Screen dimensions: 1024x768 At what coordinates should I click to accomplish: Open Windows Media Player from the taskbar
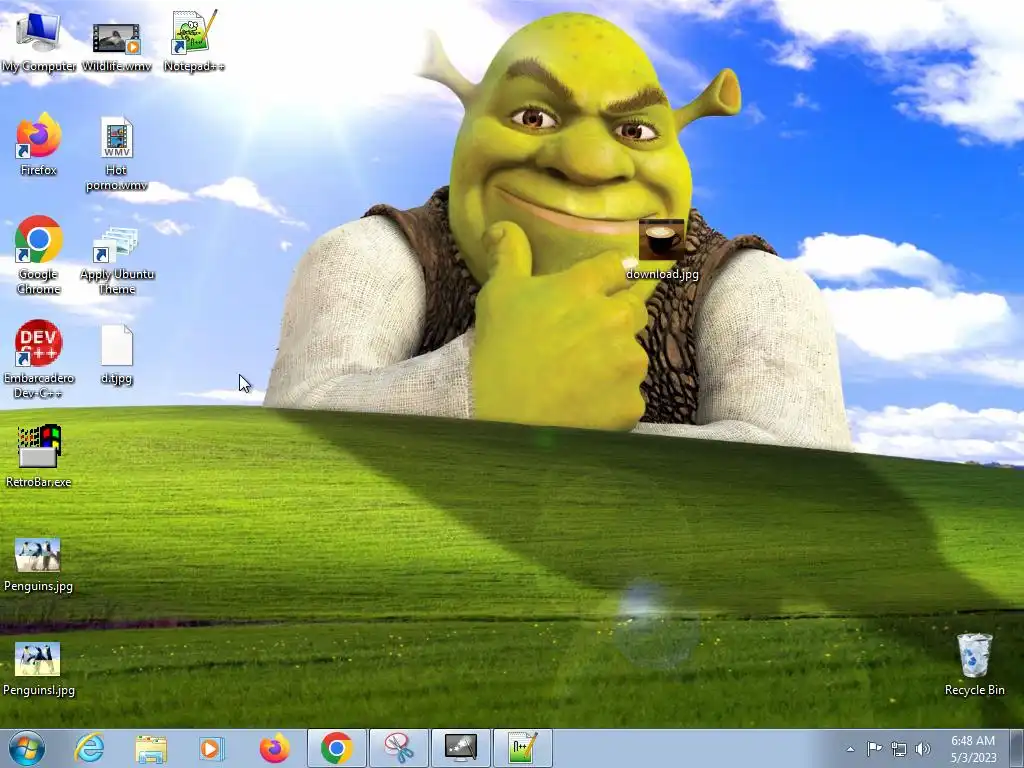coord(212,748)
